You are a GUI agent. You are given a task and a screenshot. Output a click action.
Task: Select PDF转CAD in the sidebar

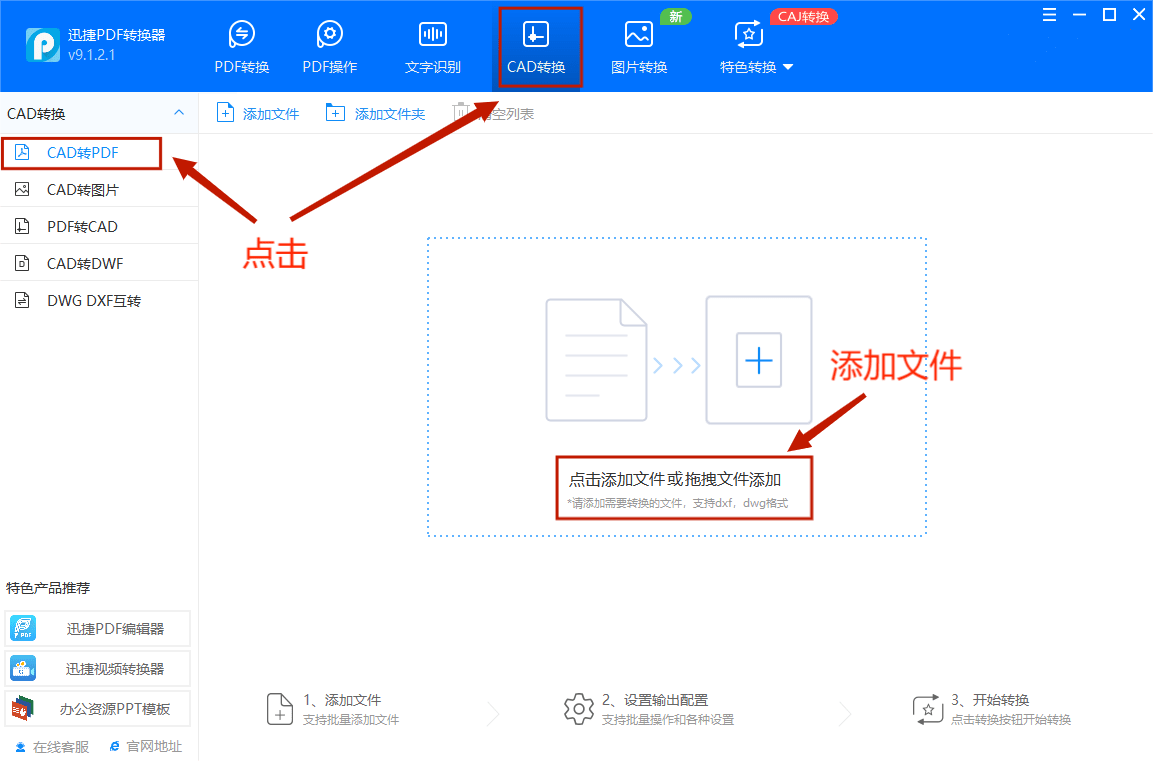pos(99,226)
